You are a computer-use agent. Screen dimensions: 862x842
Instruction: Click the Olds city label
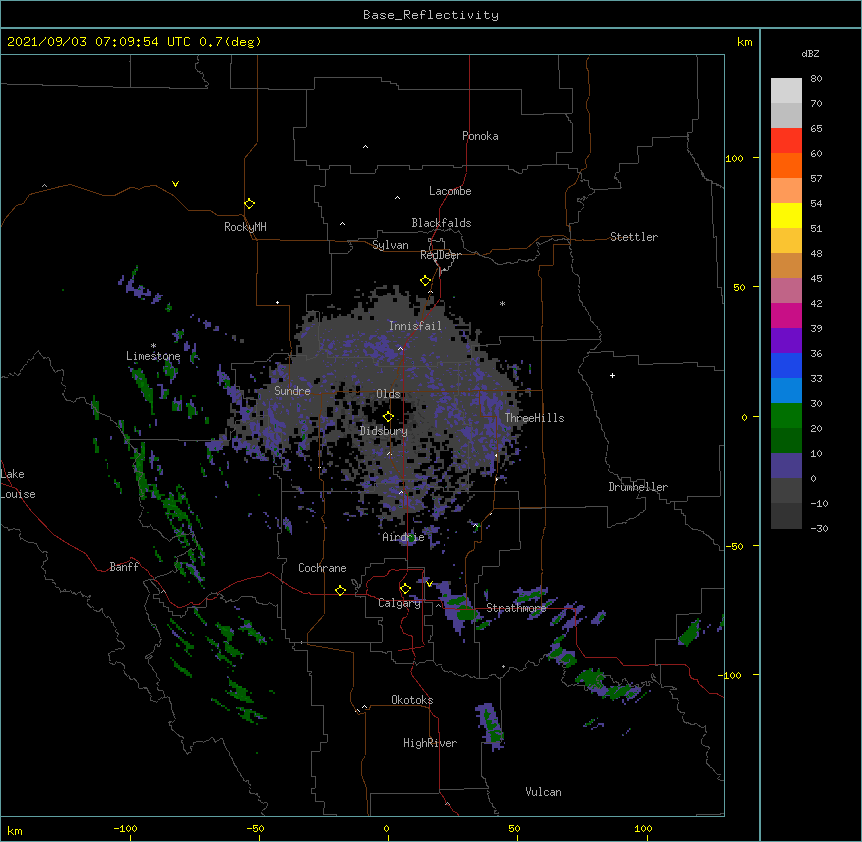388,394
